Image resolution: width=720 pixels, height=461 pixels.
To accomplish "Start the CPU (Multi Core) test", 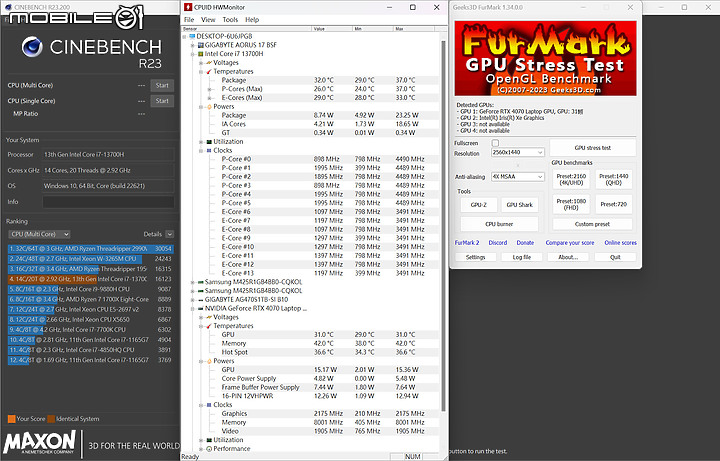I will point(162,85).
